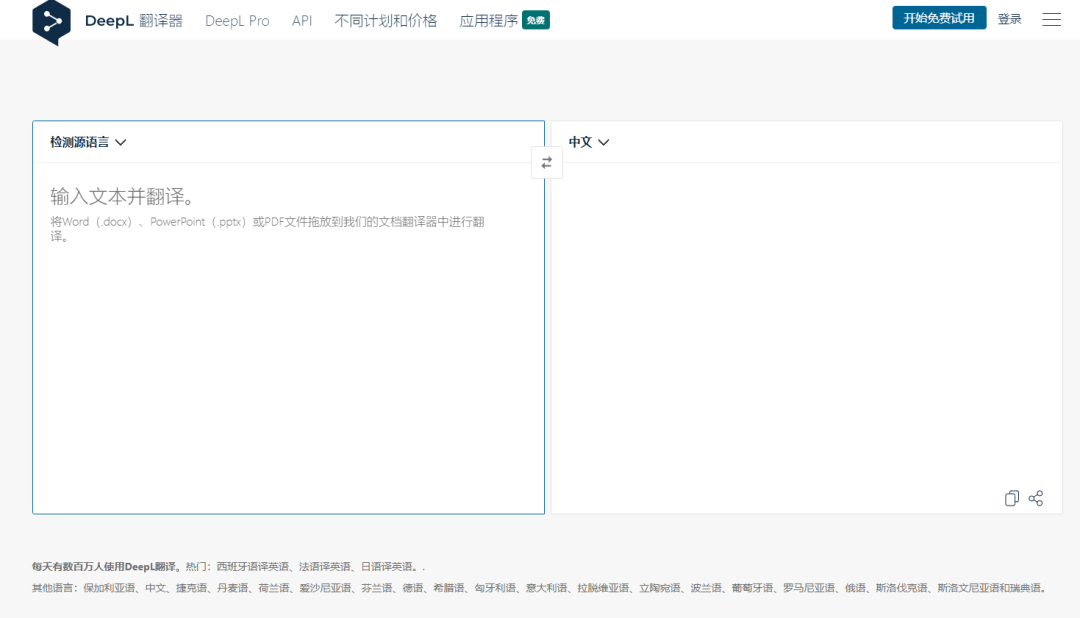Click 拉脱维亚语 in other languages
This screenshot has width=1080, height=618.
(x=603, y=588)
